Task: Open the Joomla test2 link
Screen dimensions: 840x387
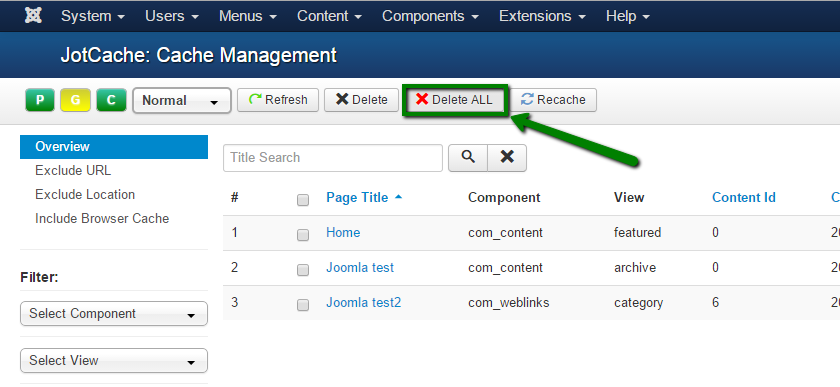Action: click(363, 303)
